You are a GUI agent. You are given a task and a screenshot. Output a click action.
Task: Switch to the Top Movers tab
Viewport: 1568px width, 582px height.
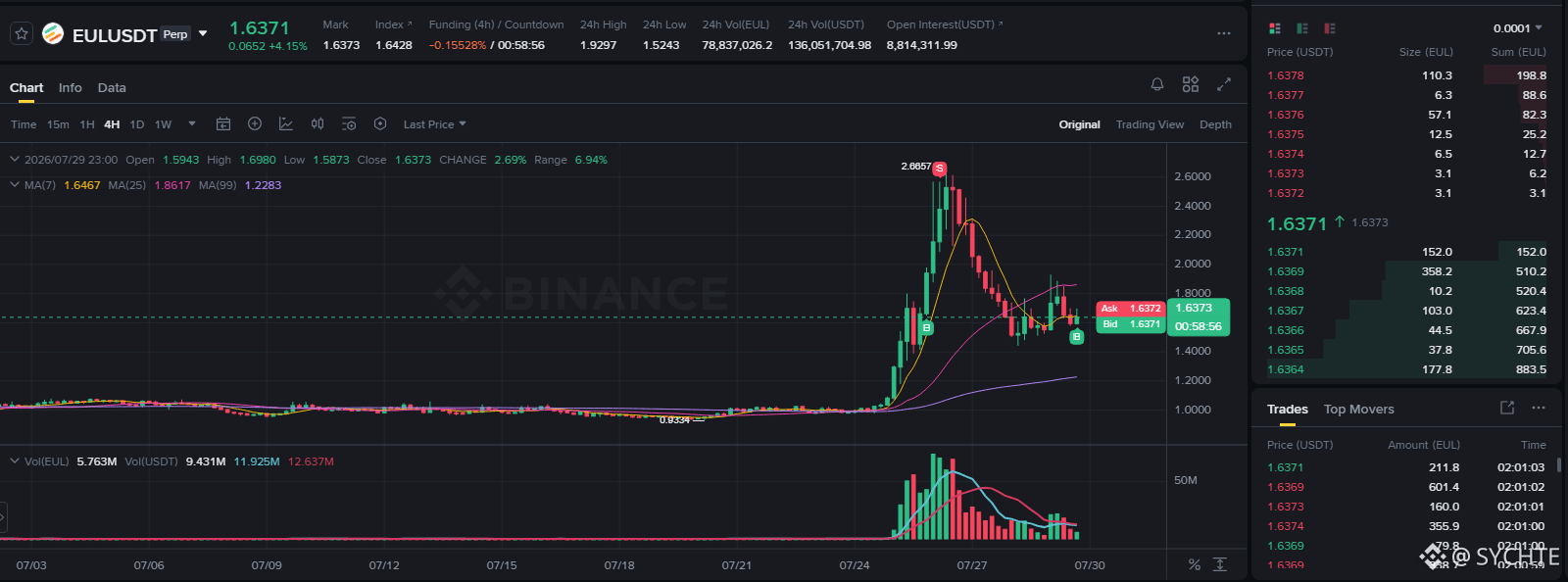click(1358, 409)
